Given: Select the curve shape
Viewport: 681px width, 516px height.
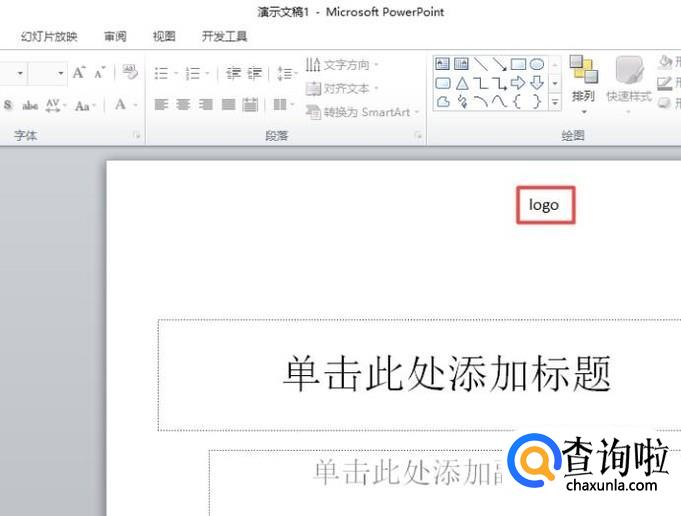Looking at the screenshot, I should [499, 102].
